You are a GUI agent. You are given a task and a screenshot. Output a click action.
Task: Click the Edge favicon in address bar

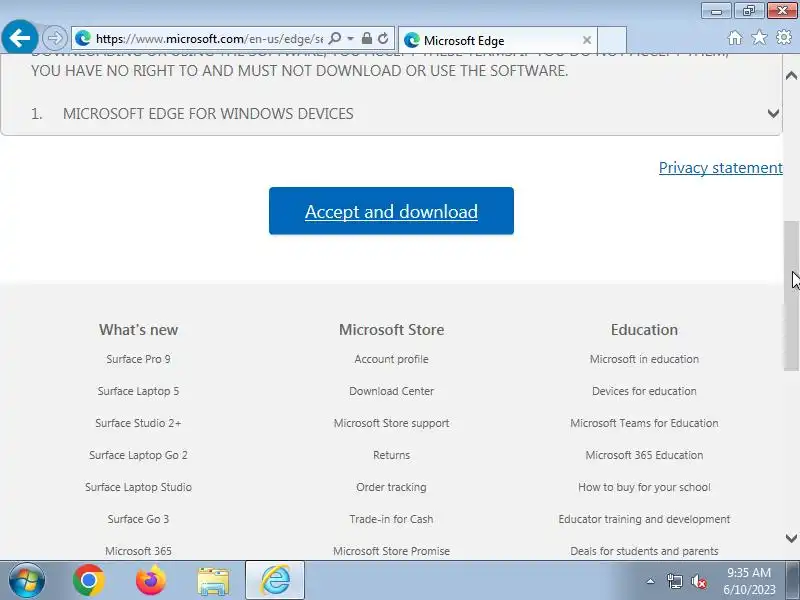pyautogui.click(x=83, y=38)
